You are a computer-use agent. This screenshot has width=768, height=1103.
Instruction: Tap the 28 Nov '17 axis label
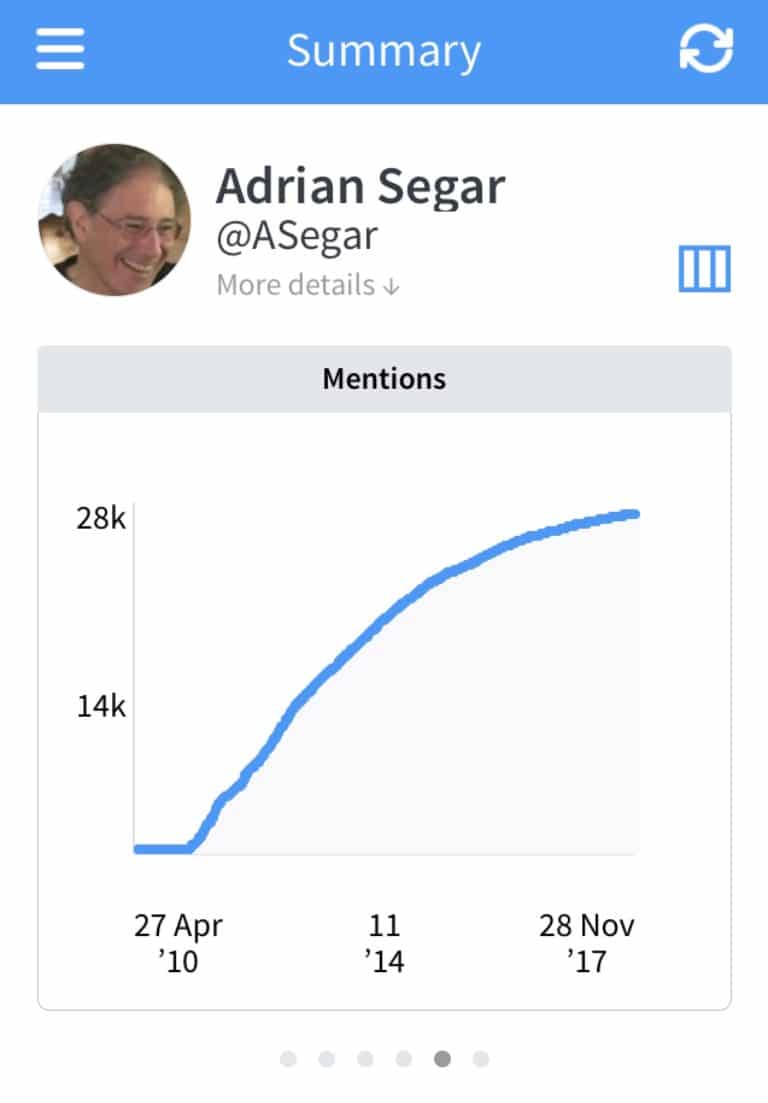click(587, 943)
